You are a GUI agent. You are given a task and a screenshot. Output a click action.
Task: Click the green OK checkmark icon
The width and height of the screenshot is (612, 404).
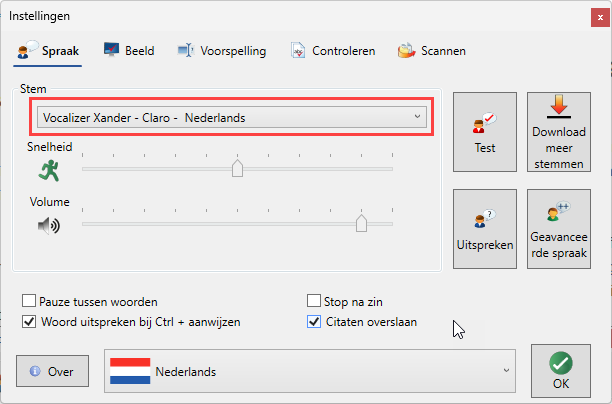click(x=561, y=363)
